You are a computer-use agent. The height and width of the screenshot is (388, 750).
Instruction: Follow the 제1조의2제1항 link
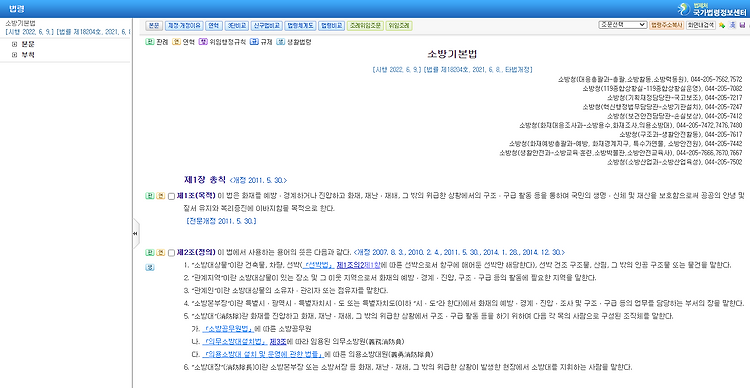point(358,265)
